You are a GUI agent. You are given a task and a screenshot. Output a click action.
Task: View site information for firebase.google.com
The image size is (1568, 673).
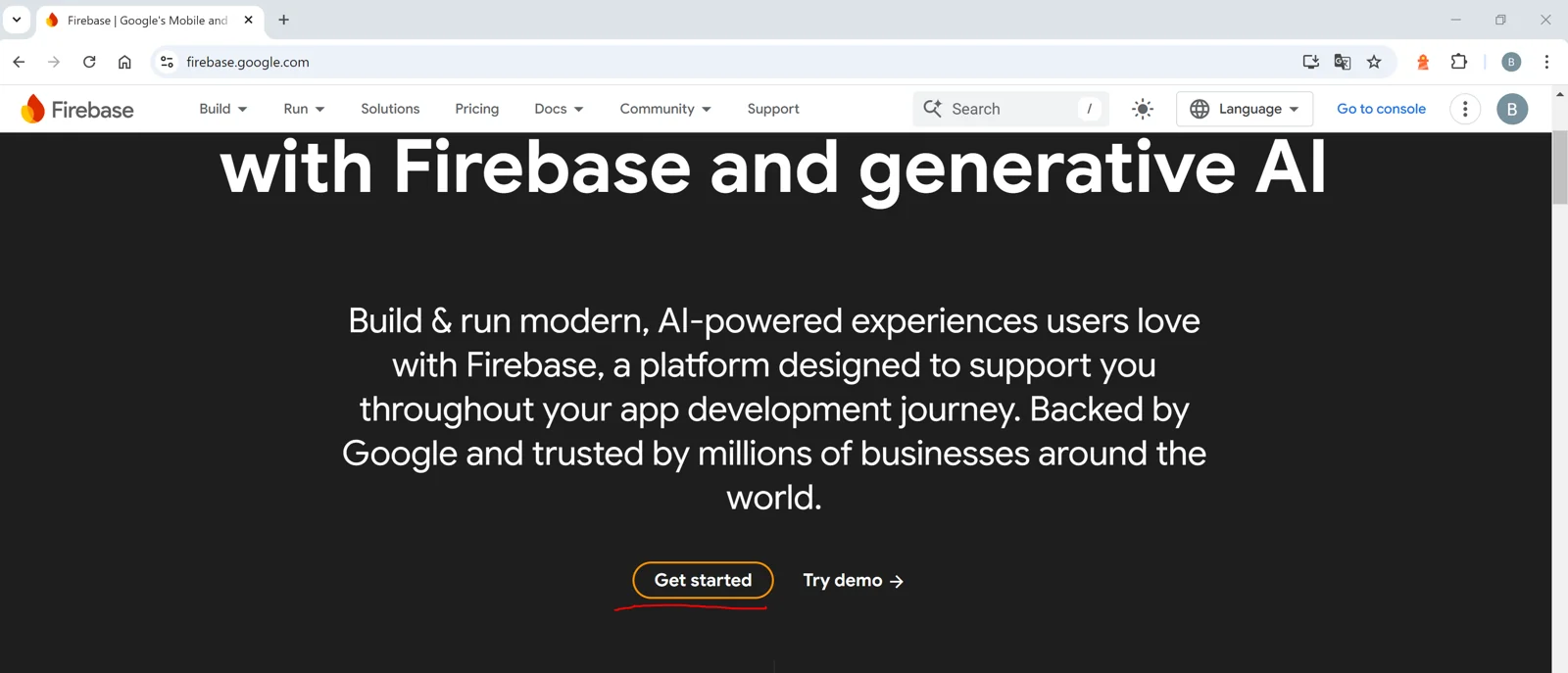[167, 62]
